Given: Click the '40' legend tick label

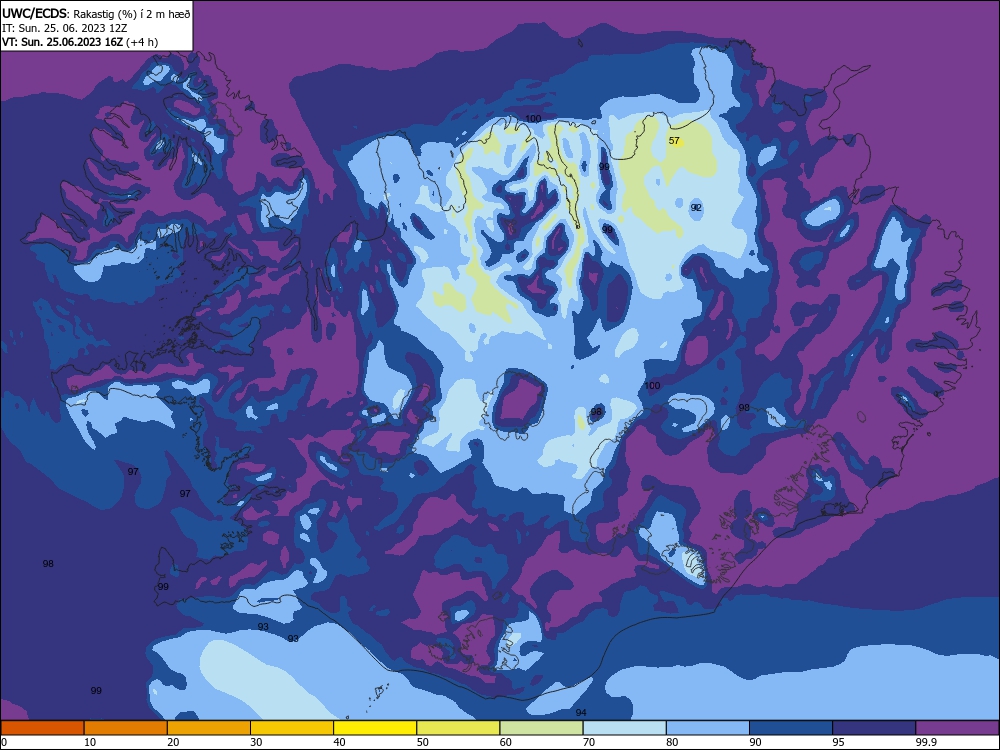Looking at the screenshot, I should pyautogui.click(x=339, y=742).
